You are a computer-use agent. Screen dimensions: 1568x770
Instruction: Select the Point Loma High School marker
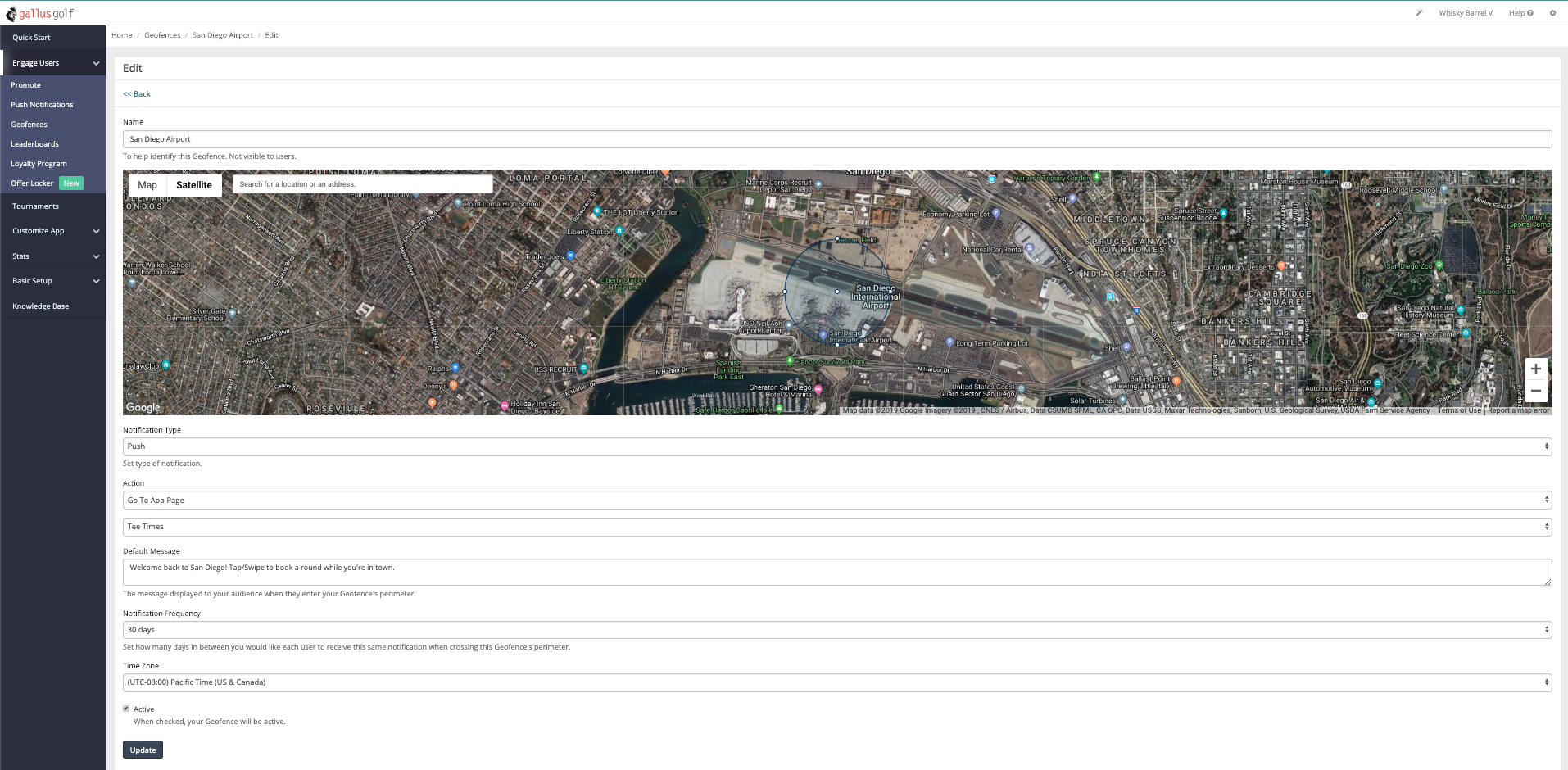coord(458,203)
